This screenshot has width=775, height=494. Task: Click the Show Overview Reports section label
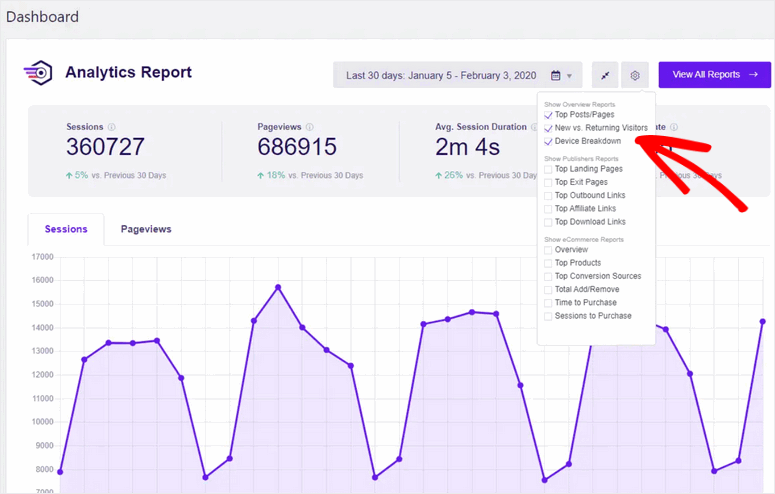[x=580, y=104]
